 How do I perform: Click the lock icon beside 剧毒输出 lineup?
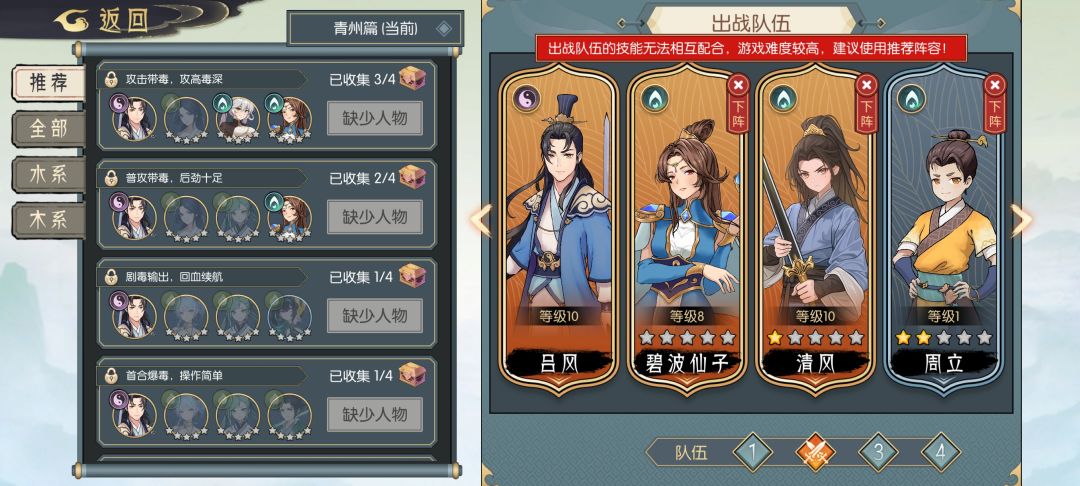tap(111, 277)
